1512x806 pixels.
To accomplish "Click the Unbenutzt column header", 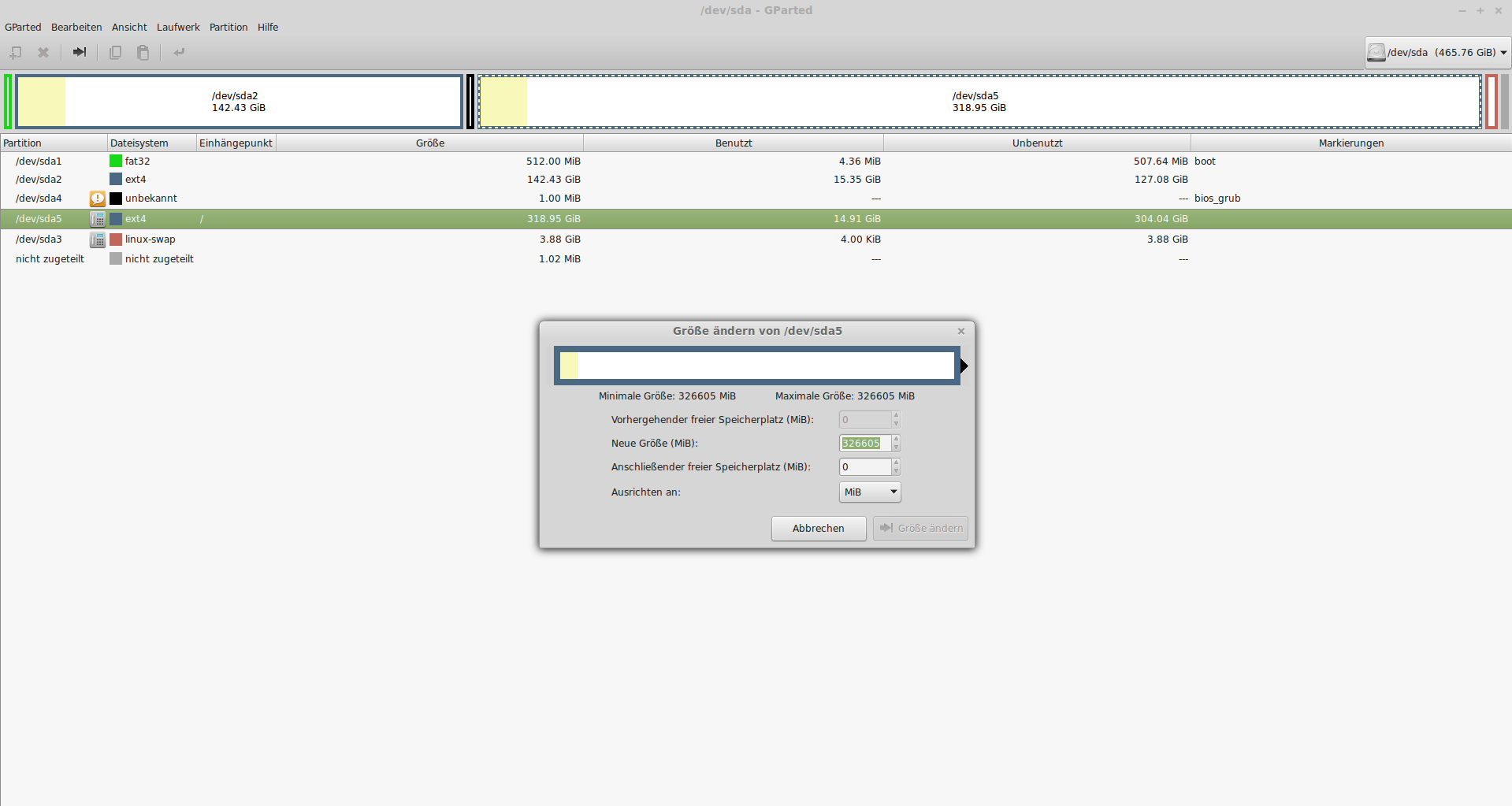I will [x=1037, y=143].
